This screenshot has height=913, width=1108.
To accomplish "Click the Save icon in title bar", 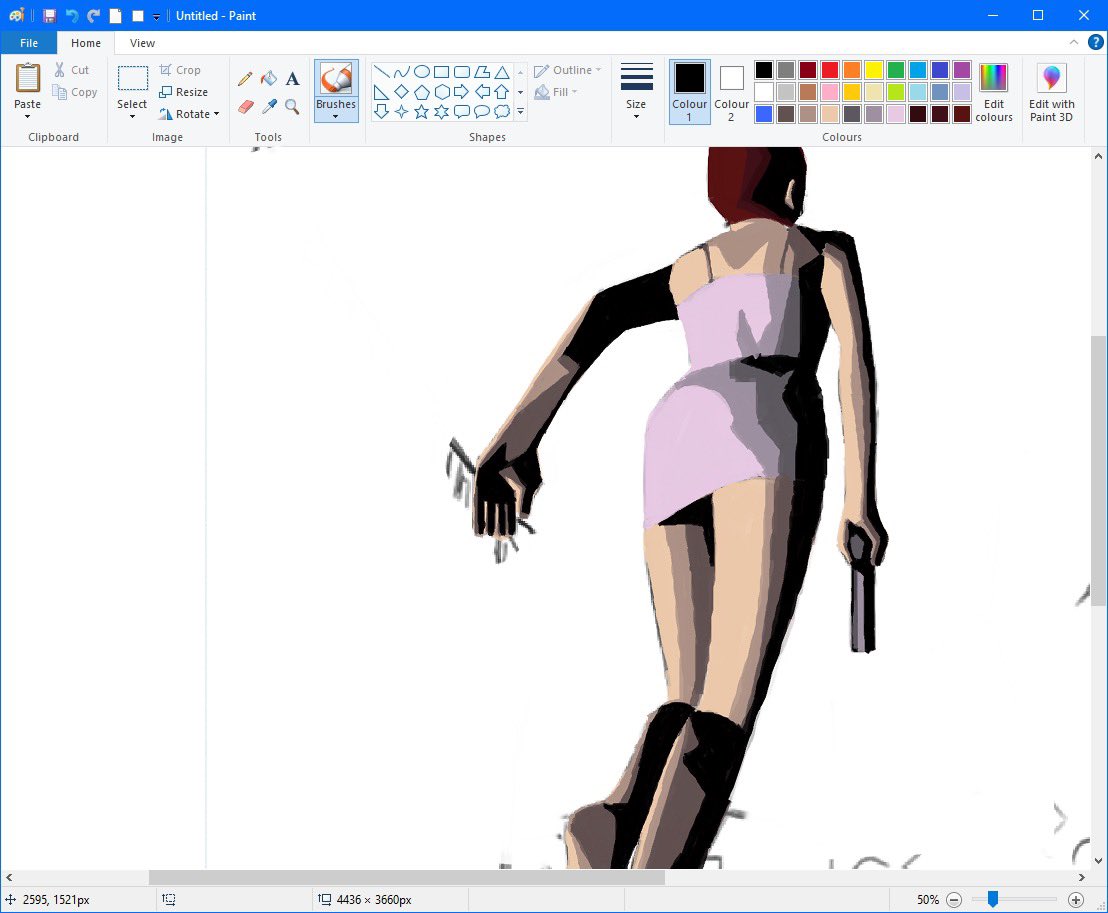I will tap(49, 16).
